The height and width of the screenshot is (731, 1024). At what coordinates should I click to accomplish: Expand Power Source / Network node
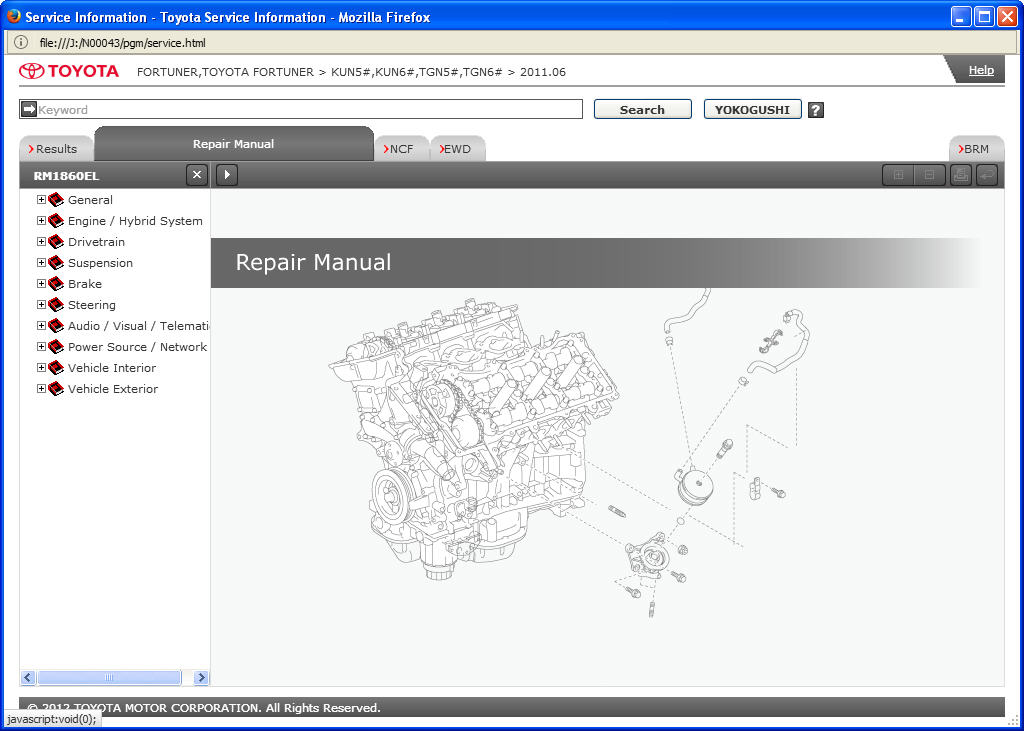click(41, 346)
